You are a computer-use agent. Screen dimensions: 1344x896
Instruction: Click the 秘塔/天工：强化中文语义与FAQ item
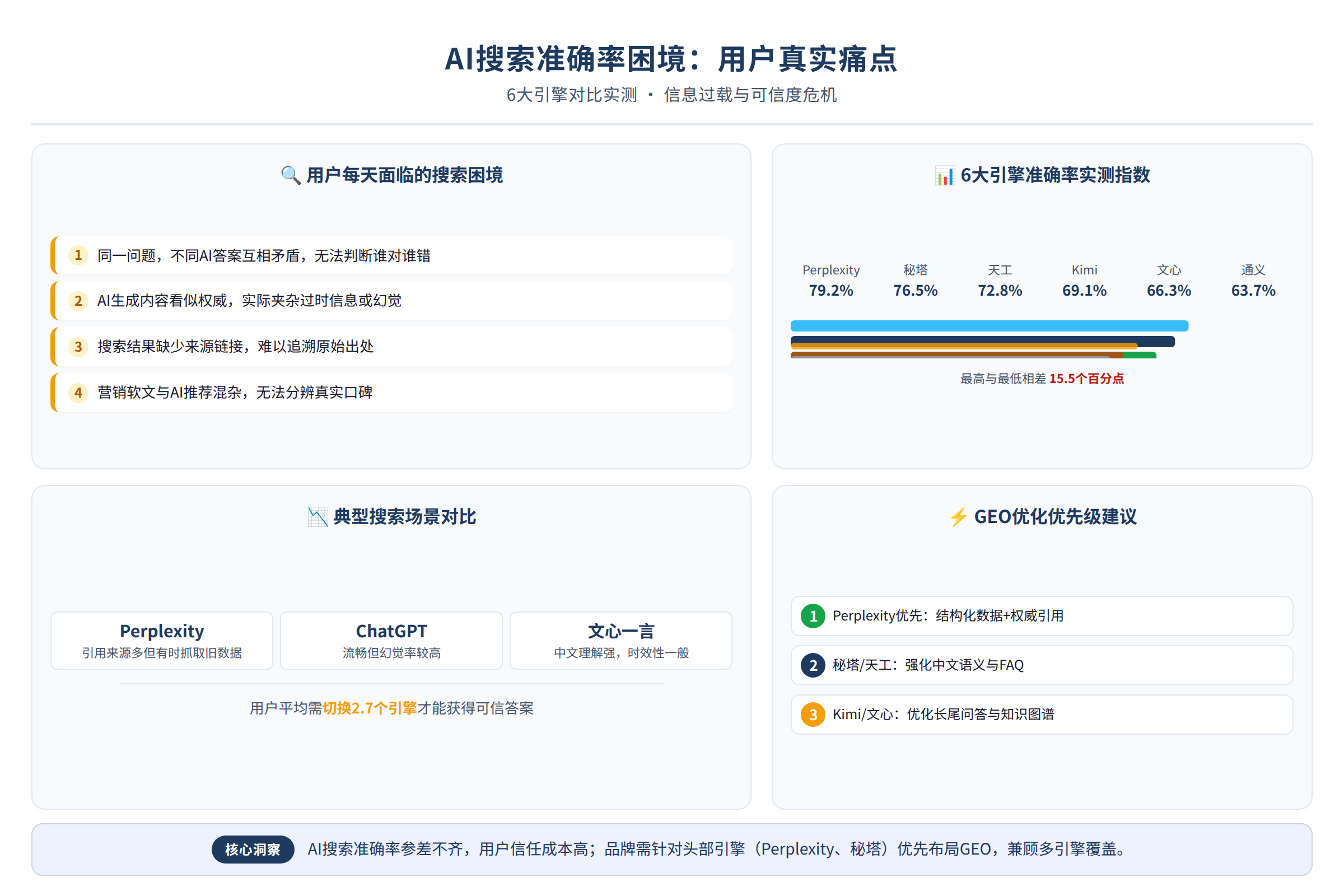coord(1042,665)
